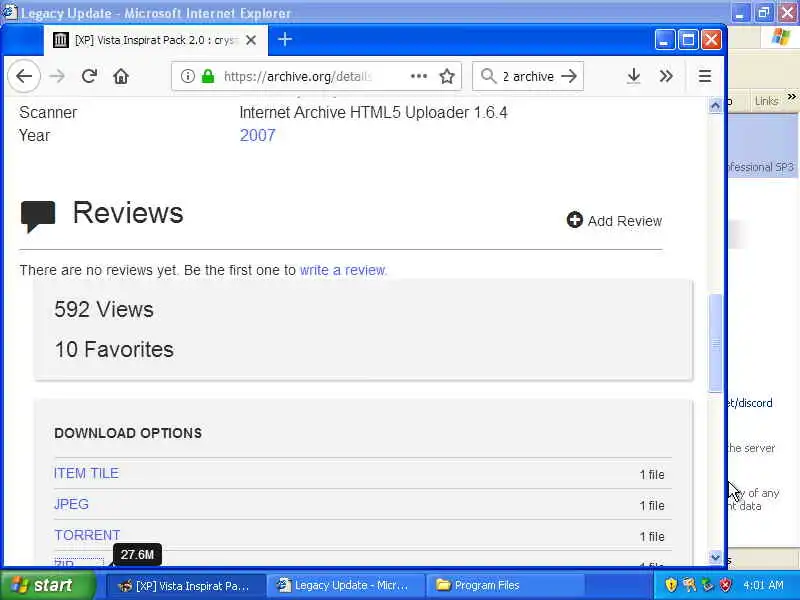The height and width of the screenshot is (600, 800).
Task: Show site information icon in address bar
Action: point(188,77)
